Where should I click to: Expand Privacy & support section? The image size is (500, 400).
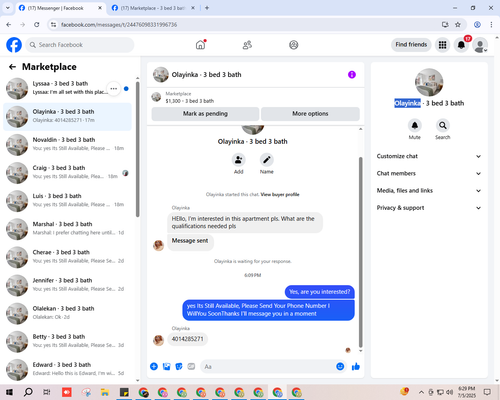pos(429,208)
